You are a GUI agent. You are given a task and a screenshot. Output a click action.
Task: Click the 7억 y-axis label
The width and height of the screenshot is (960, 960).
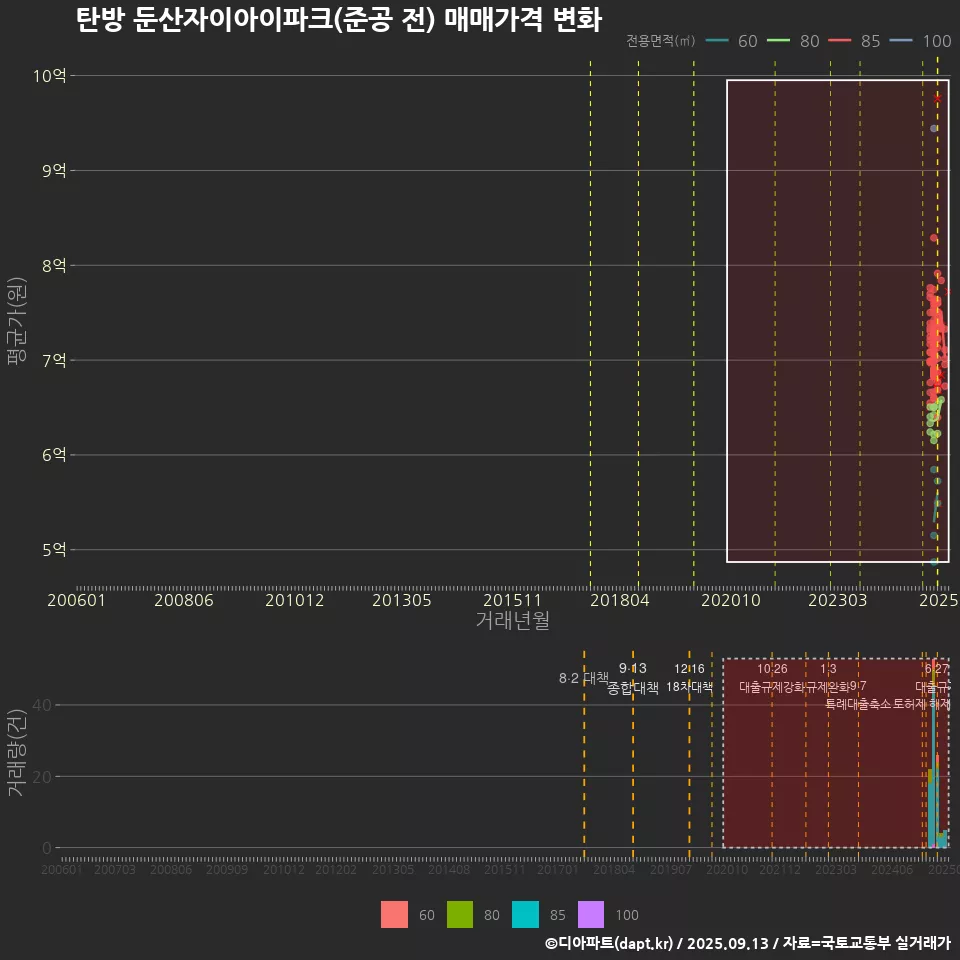point(54,360)
